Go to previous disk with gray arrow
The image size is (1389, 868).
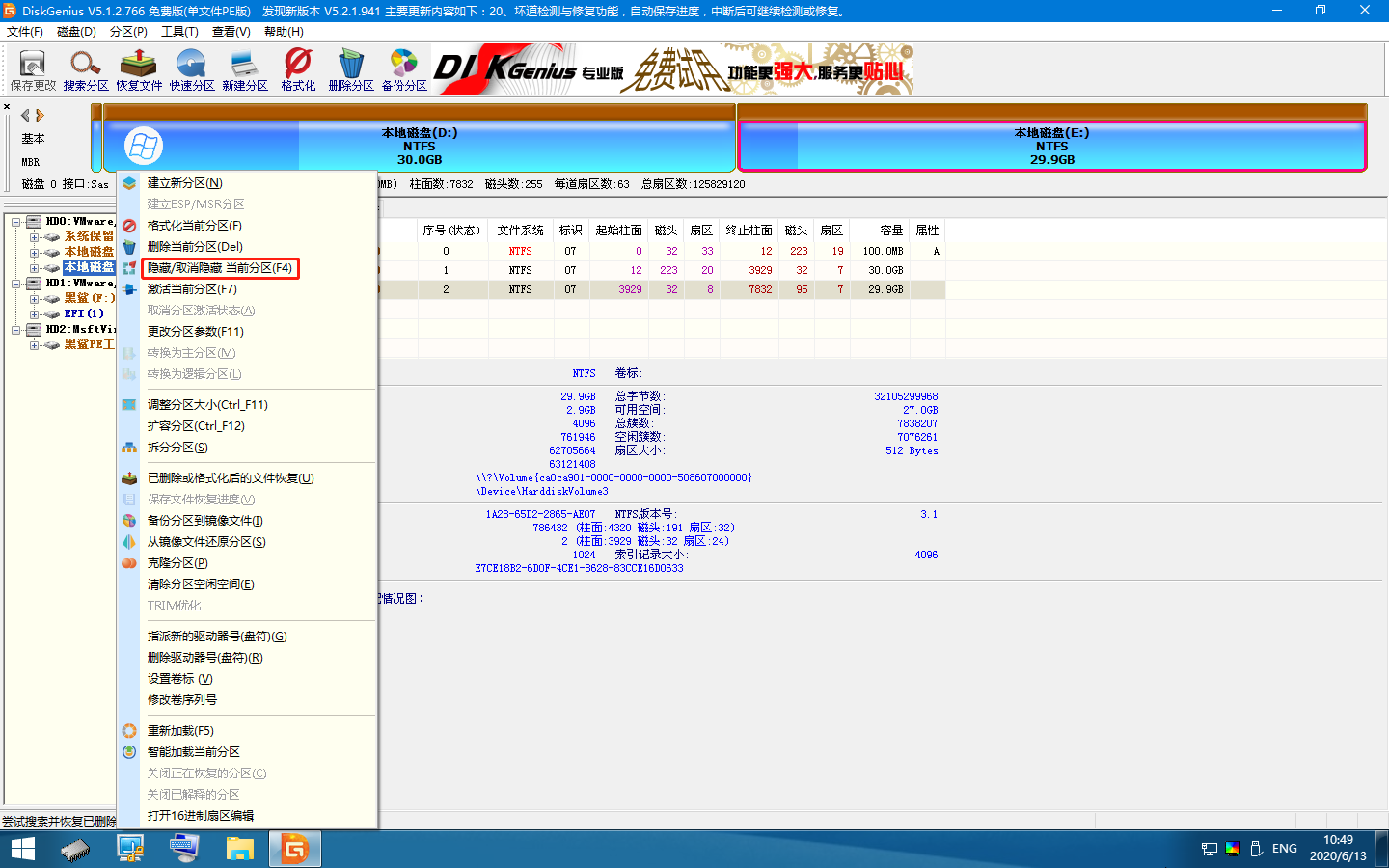pos(25,116)
